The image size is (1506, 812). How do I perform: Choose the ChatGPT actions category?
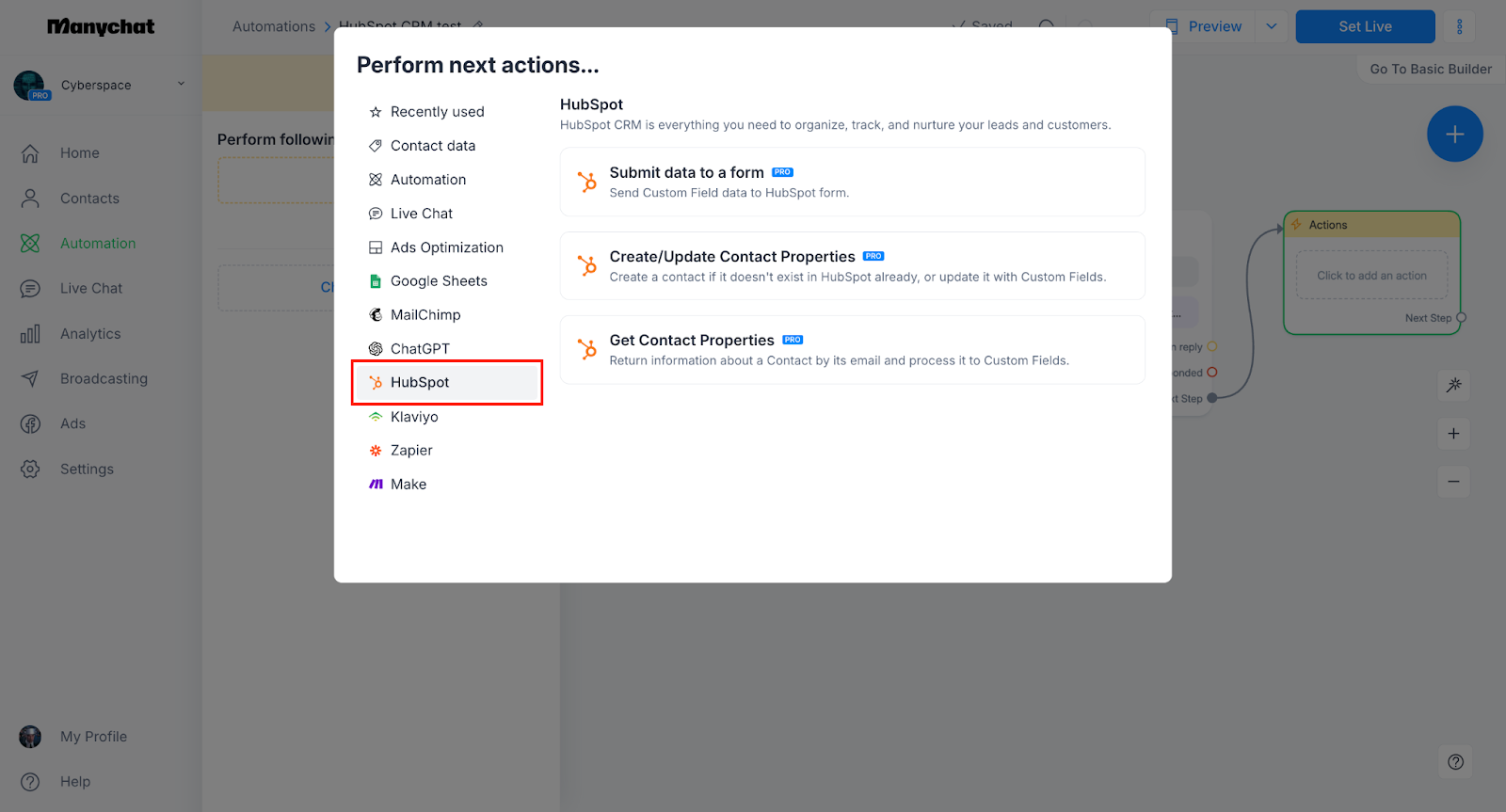[x=420, y=349]
